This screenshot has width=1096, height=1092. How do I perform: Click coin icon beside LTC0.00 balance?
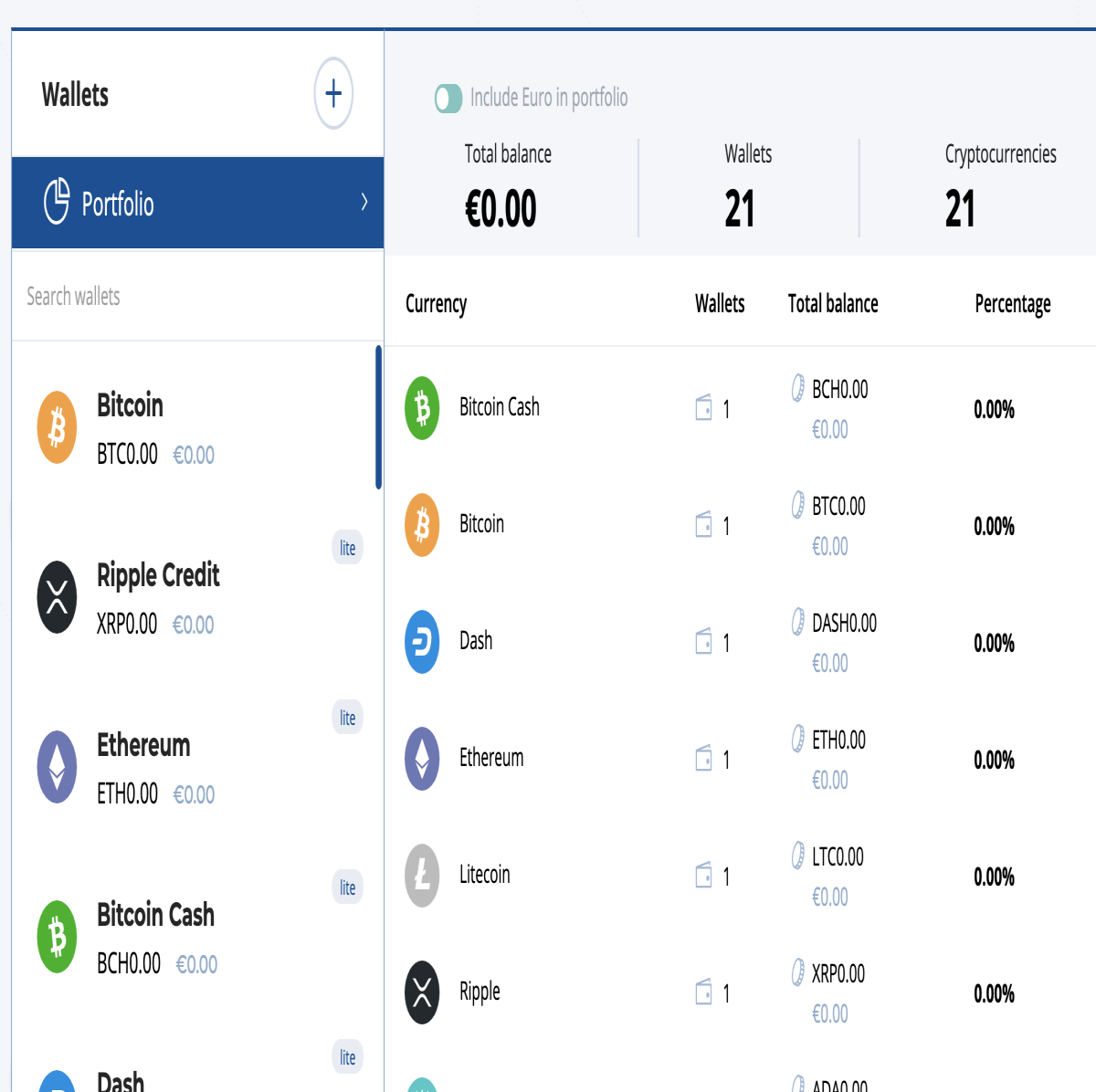(x=797, y=856)
